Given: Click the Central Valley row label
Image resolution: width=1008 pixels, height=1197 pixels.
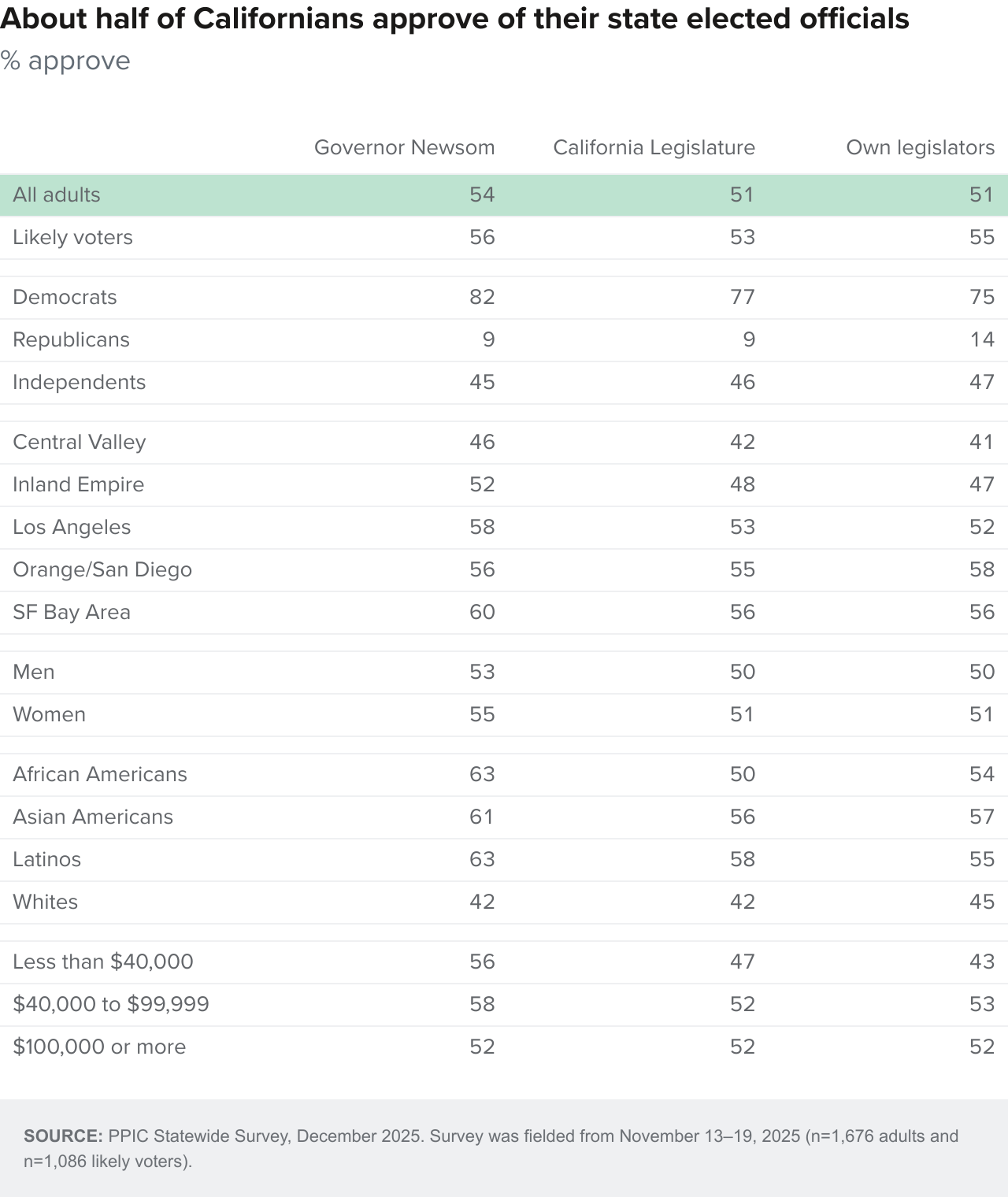Looking at the screenshot, I should pos(79,442).
